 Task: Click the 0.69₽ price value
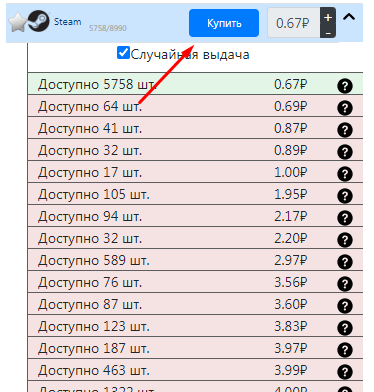pyautogui.click(x=290, y=106)
